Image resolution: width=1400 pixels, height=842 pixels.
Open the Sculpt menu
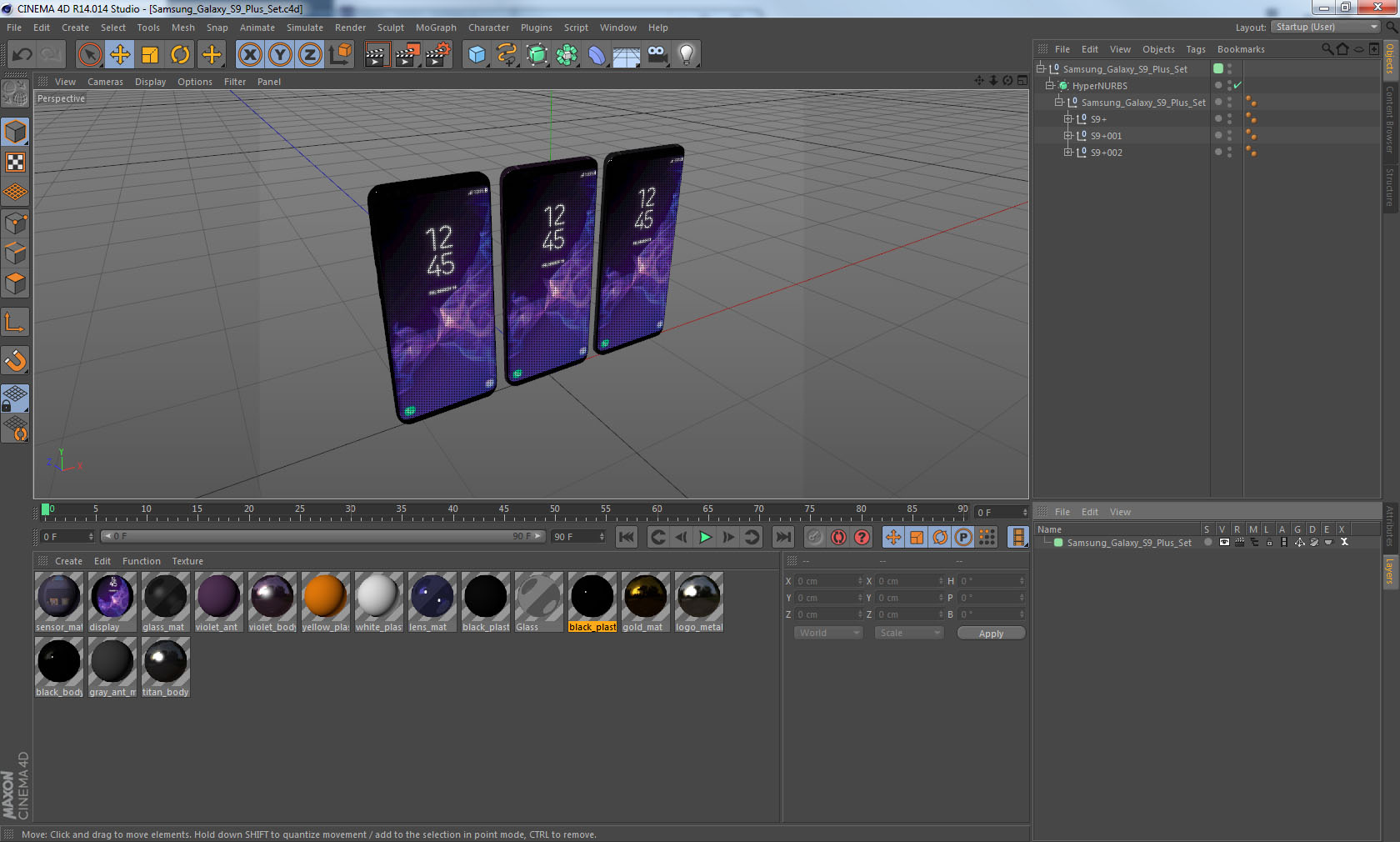coord(390,28)
